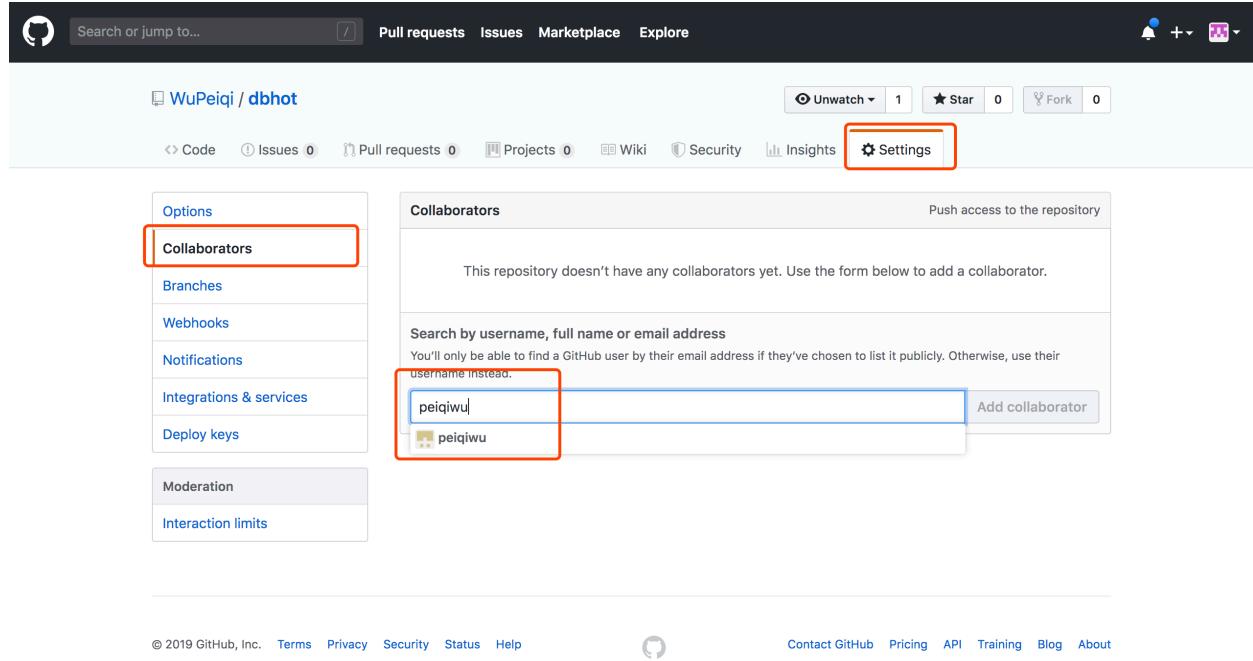Open the footer About link
The height and width of the screenshot is (661, 1253).
point(1094,643)
